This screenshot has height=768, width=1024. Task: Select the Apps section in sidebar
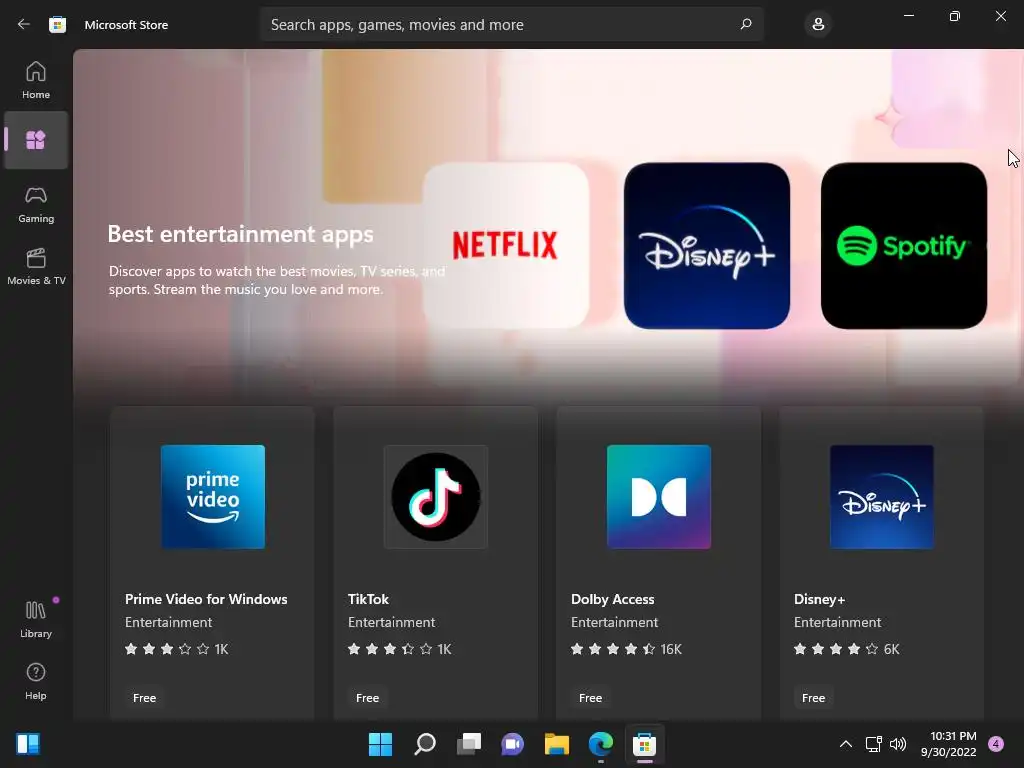36,140
